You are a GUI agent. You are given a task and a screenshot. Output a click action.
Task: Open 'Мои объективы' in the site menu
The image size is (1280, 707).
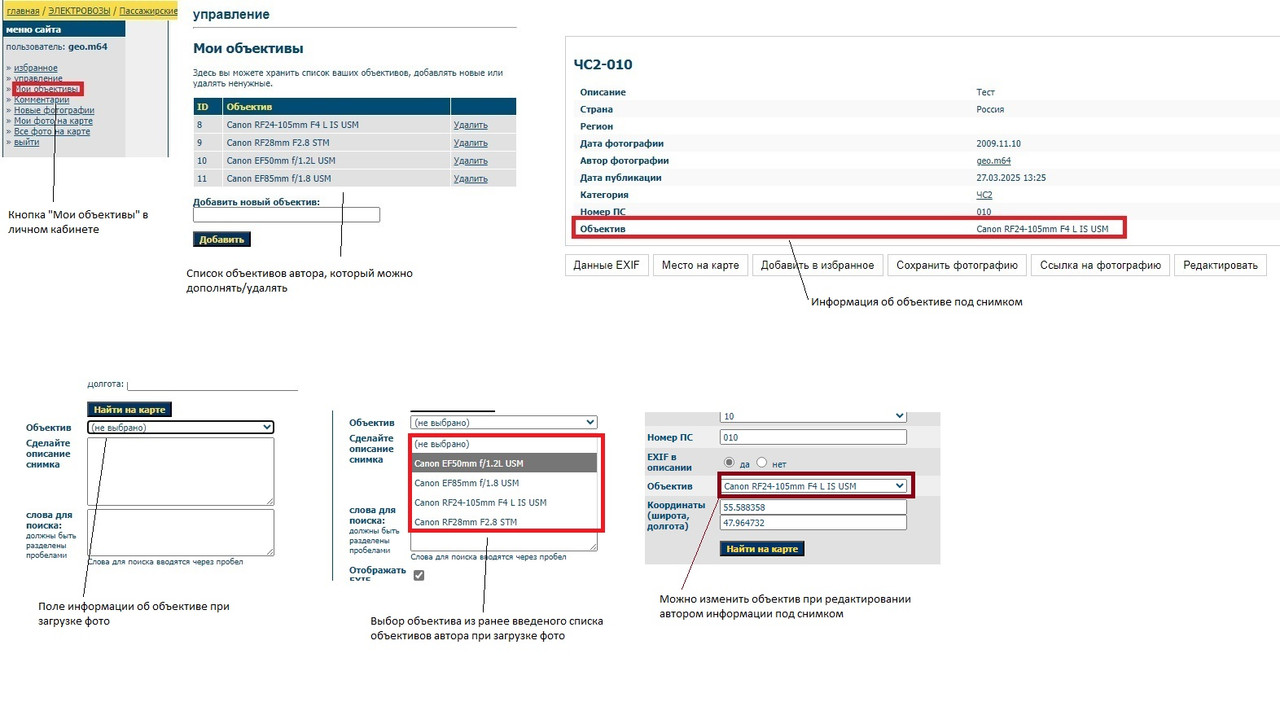coord(47,89)
